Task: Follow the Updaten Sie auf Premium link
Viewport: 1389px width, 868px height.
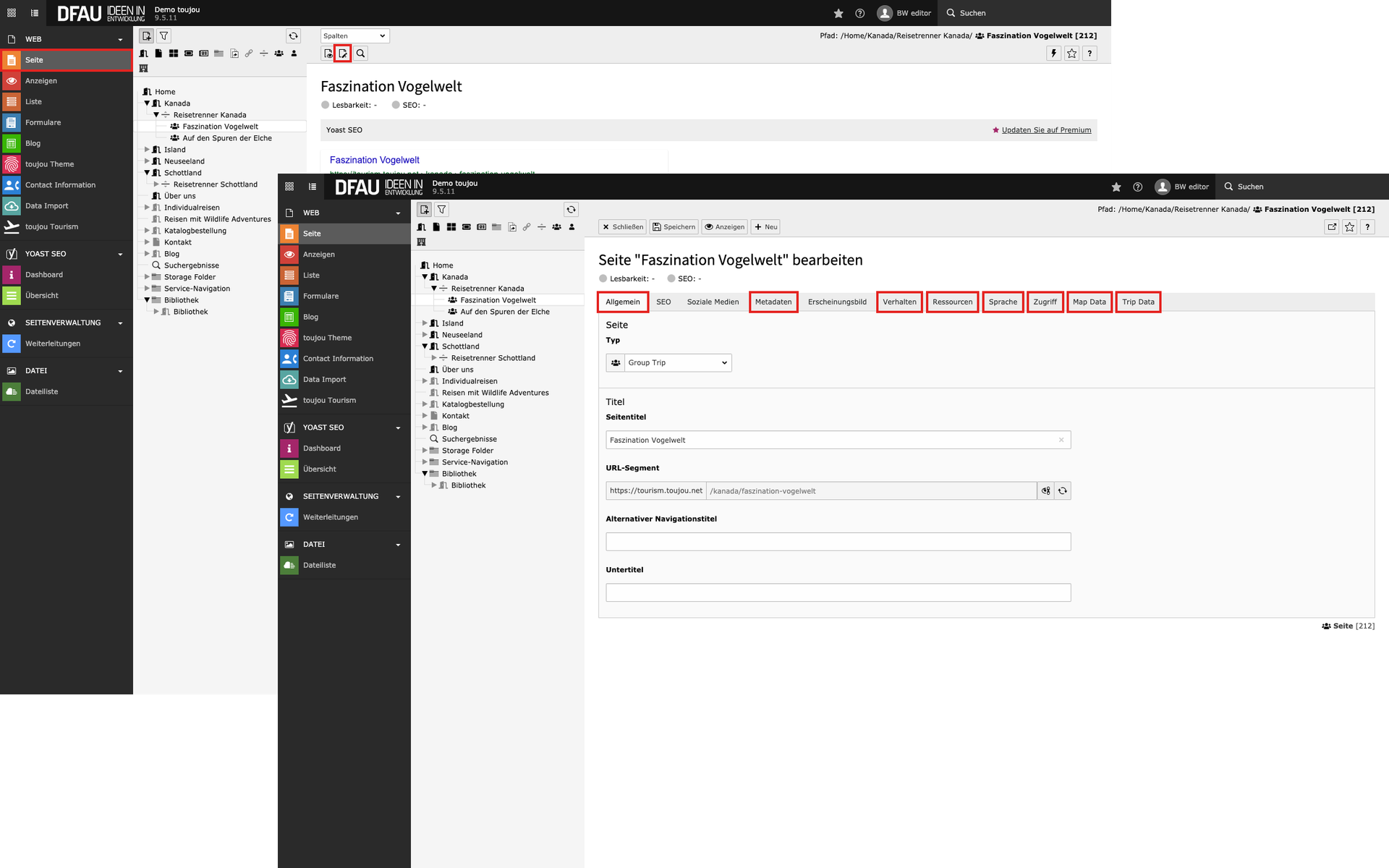Action: (1046, 130)
